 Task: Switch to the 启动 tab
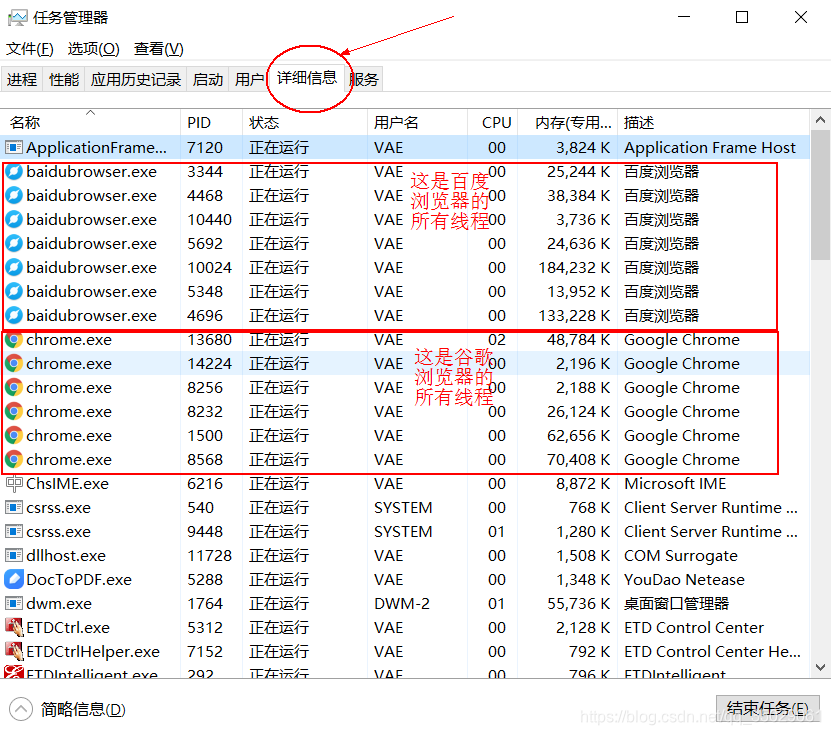click(x=208, y=79)
